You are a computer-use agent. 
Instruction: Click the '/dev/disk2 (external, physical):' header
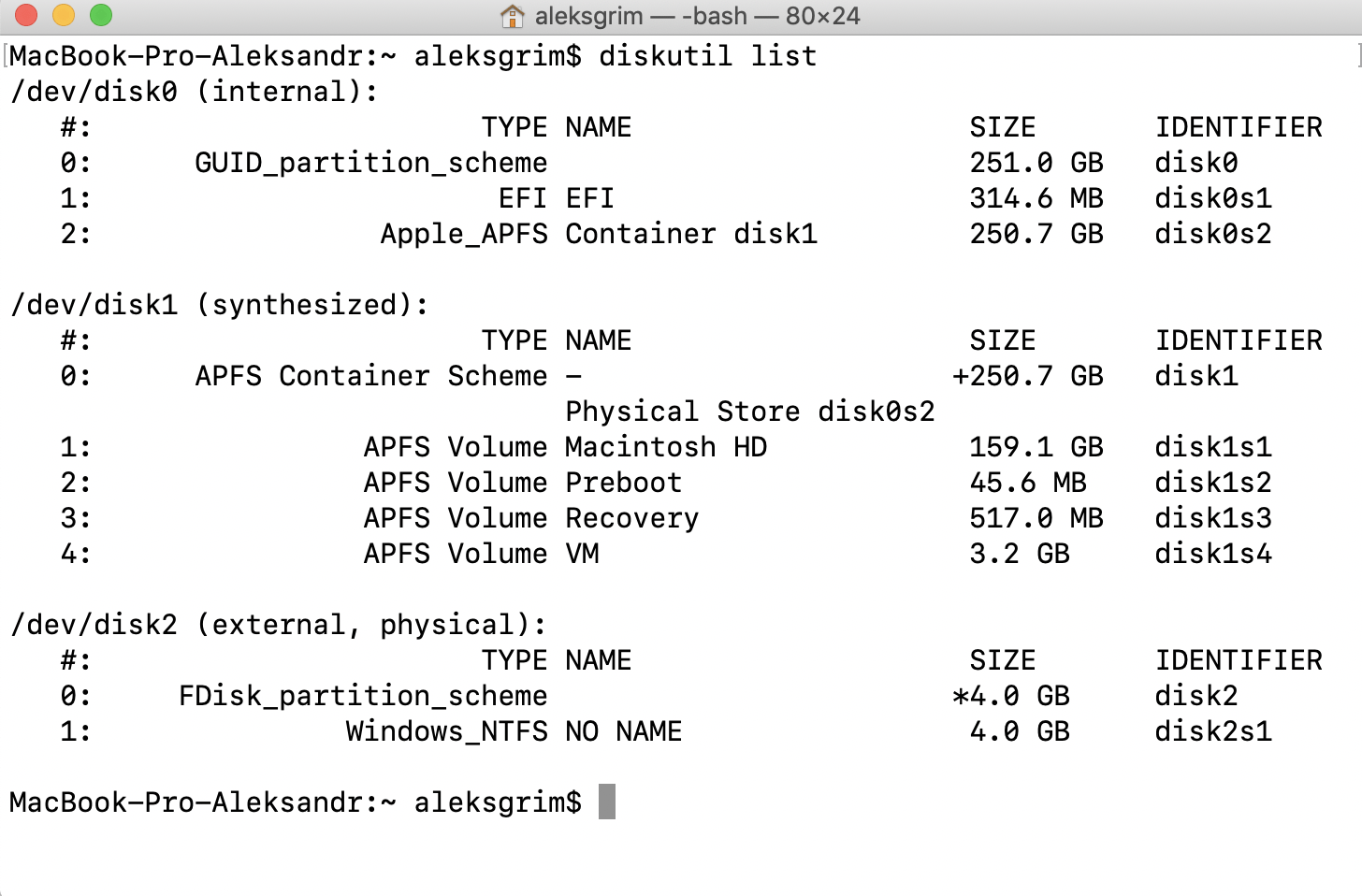[278, 625]
